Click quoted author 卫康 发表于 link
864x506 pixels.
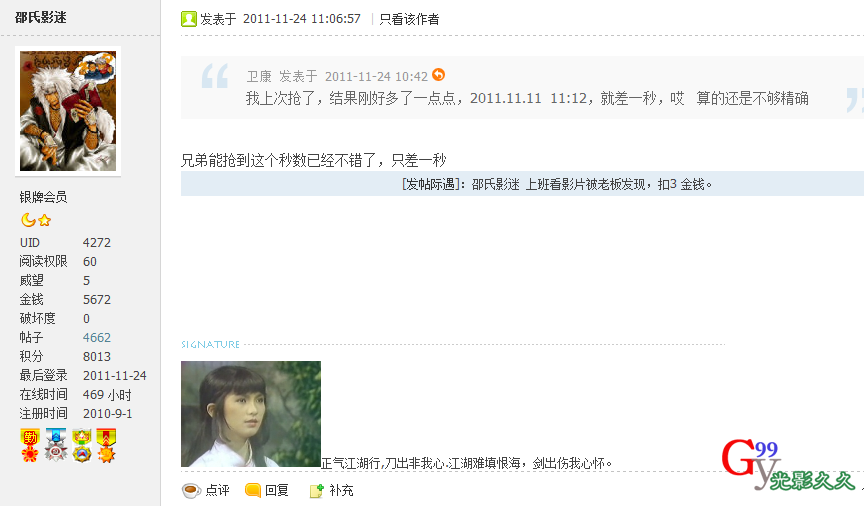pos(282,76)
